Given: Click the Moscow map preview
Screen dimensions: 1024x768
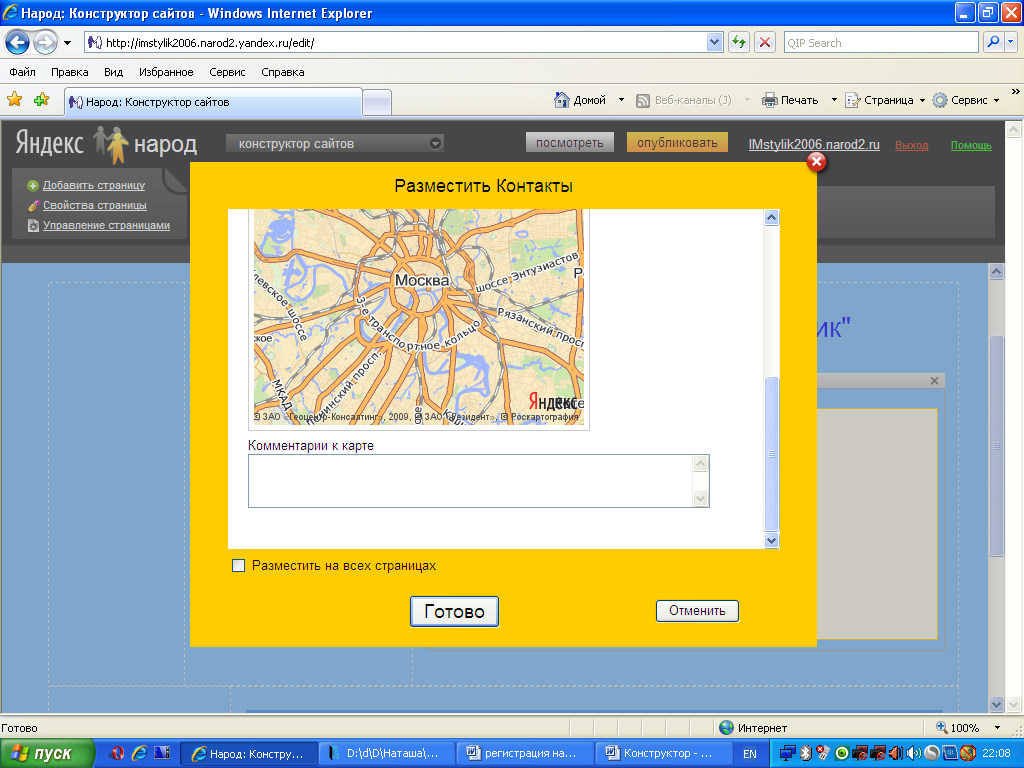Looking at the screenshot, I should coord(419,317).
